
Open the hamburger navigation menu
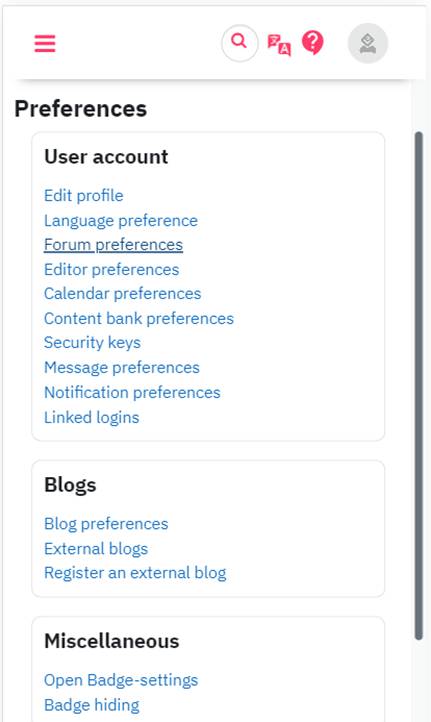point(45,44)
